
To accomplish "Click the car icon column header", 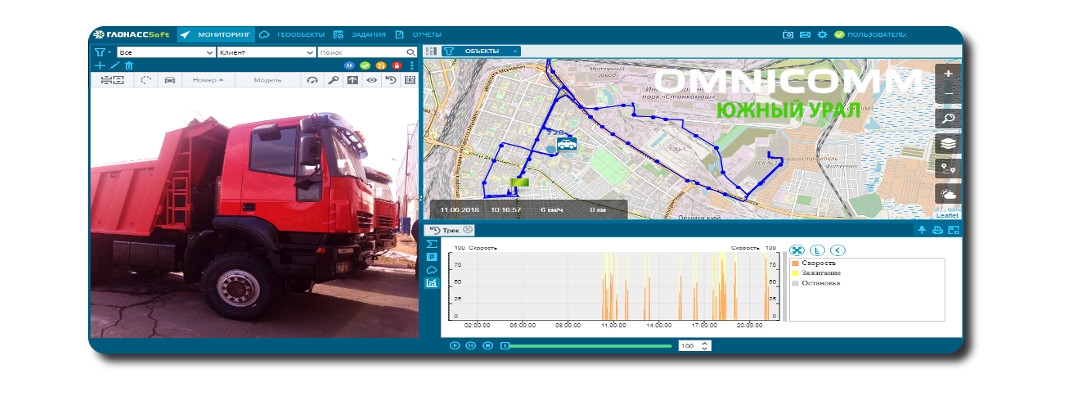I will (170, 80).
